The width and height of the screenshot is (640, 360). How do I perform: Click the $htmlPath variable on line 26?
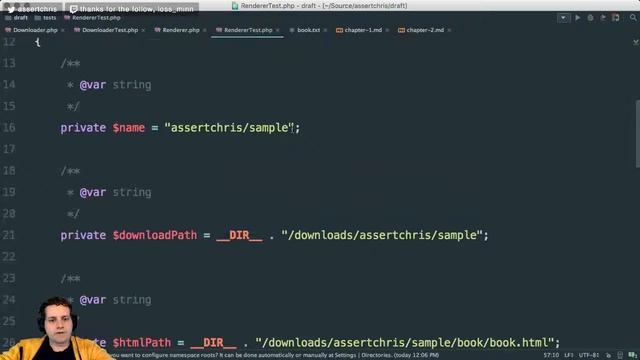pyautogui.click(x=142, y=343)
